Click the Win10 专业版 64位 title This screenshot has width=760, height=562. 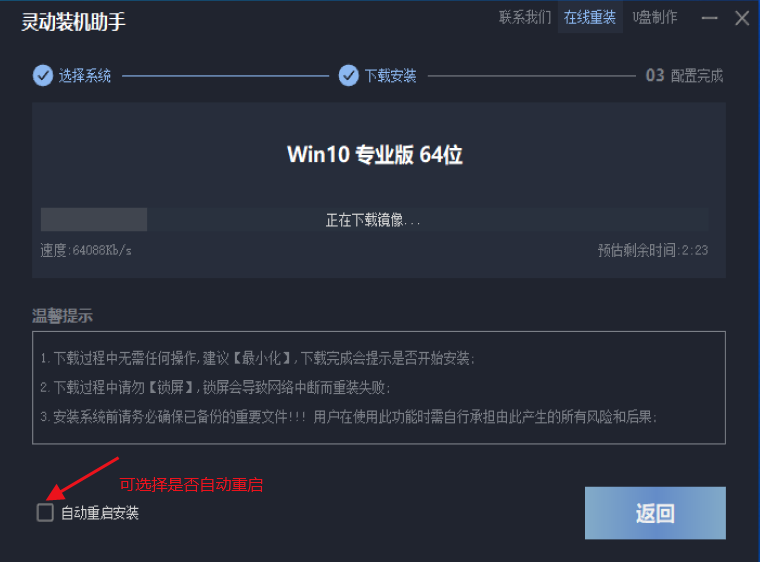(375, 155)
